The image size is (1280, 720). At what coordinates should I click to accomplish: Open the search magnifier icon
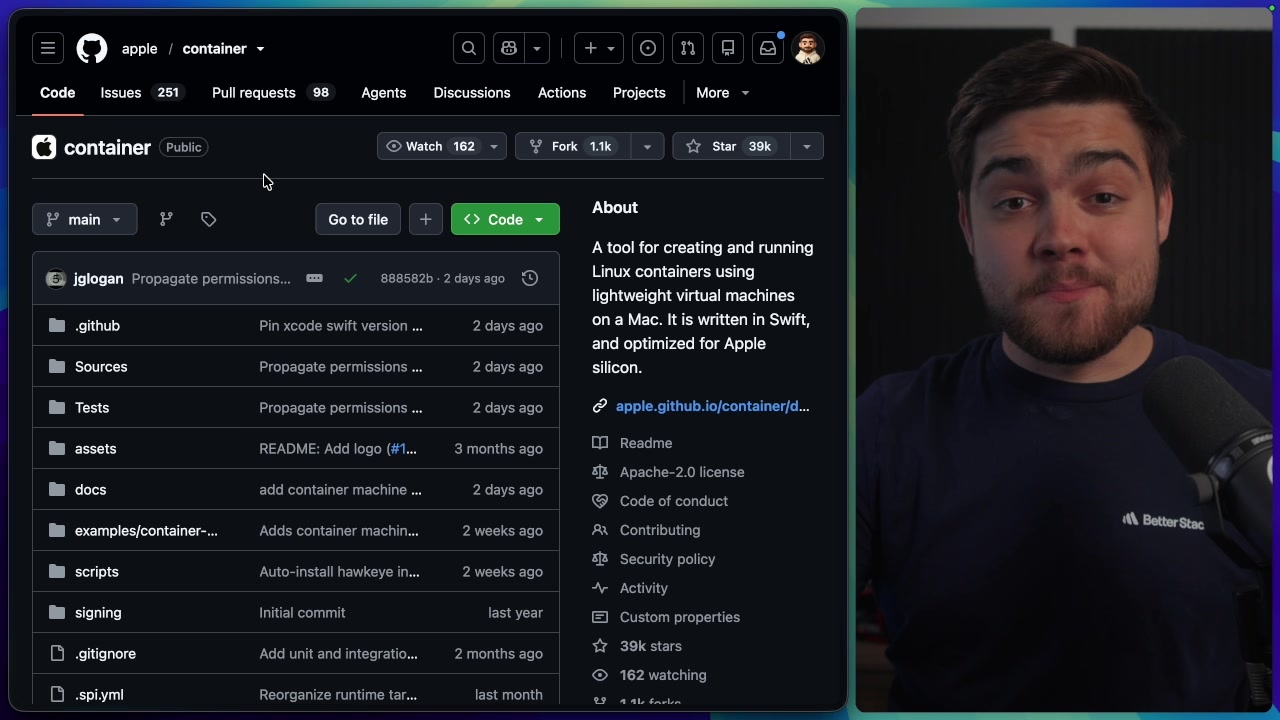[469, 48]
